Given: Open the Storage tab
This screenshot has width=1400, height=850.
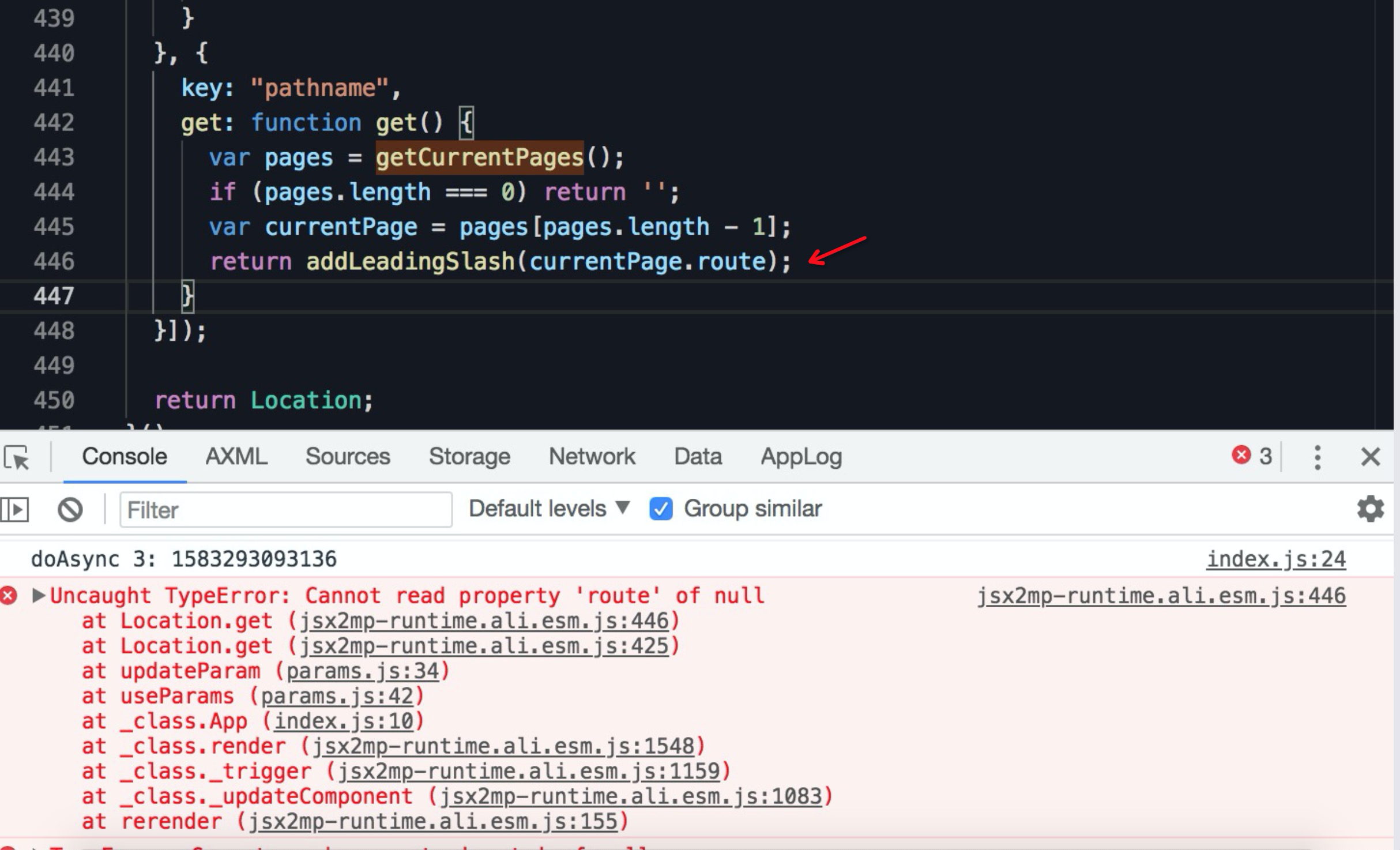Looking at the screenshot, I should click(469, 456).
